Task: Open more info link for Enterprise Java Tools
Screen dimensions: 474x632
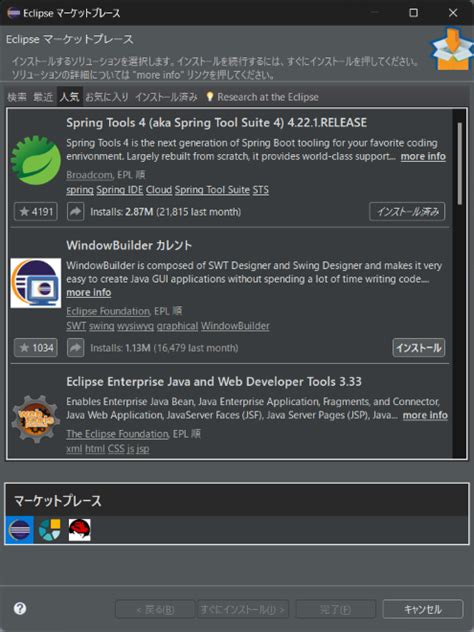Action: (x=425, y=415)
